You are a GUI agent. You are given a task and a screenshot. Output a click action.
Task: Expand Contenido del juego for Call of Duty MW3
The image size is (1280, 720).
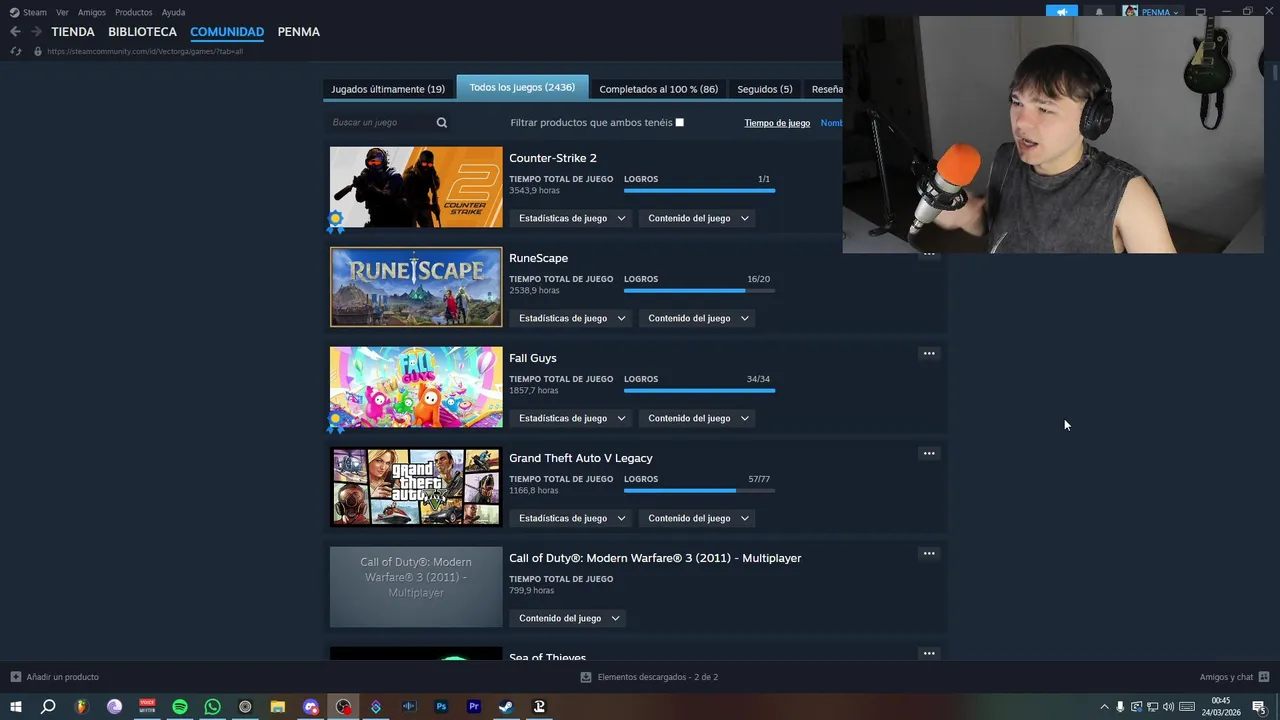(x=569, y=618)
